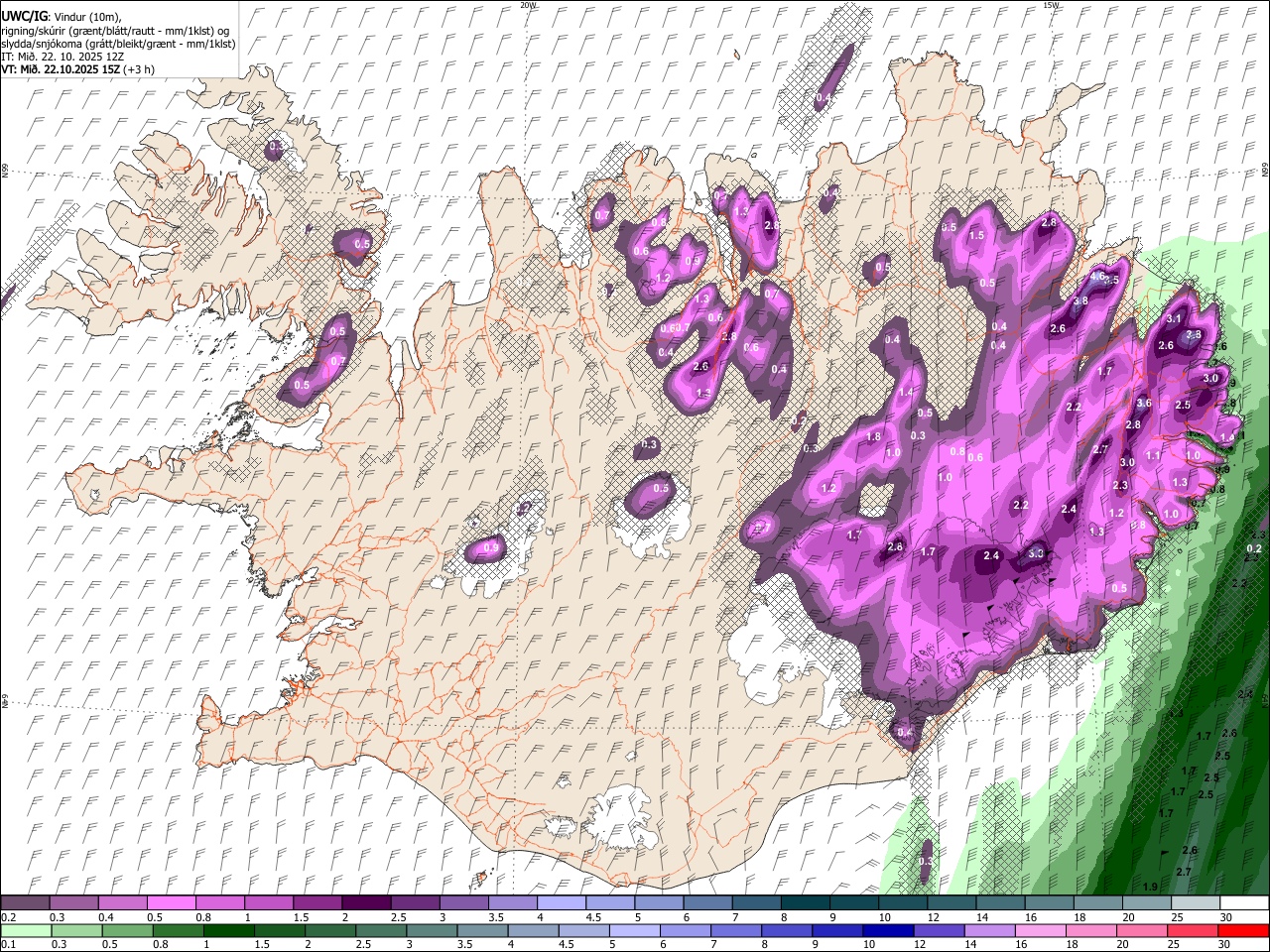Pick the gray-green 3 swatch in lower legend row
This screenshot has width=1270, height=952.
point(431,930)
